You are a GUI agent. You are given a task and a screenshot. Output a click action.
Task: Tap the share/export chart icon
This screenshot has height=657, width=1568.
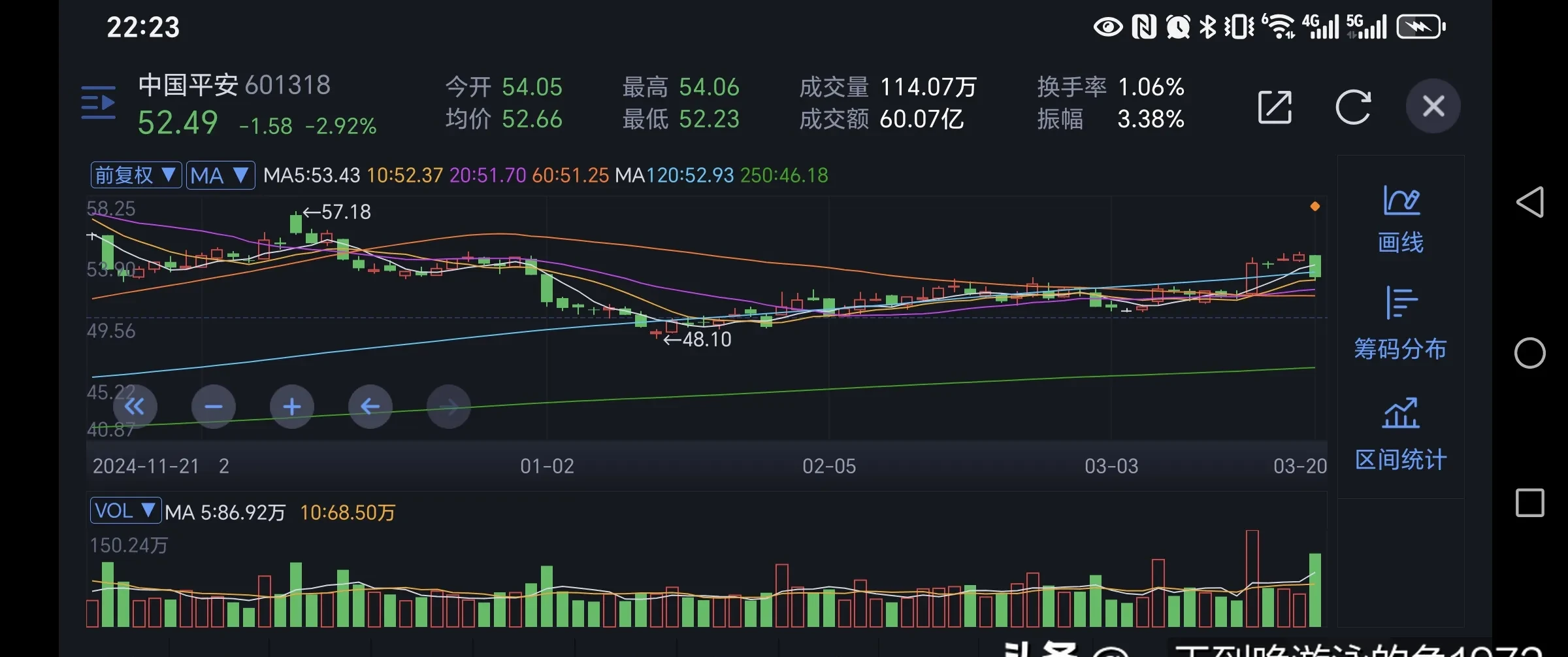click(x=1275, y=107)
